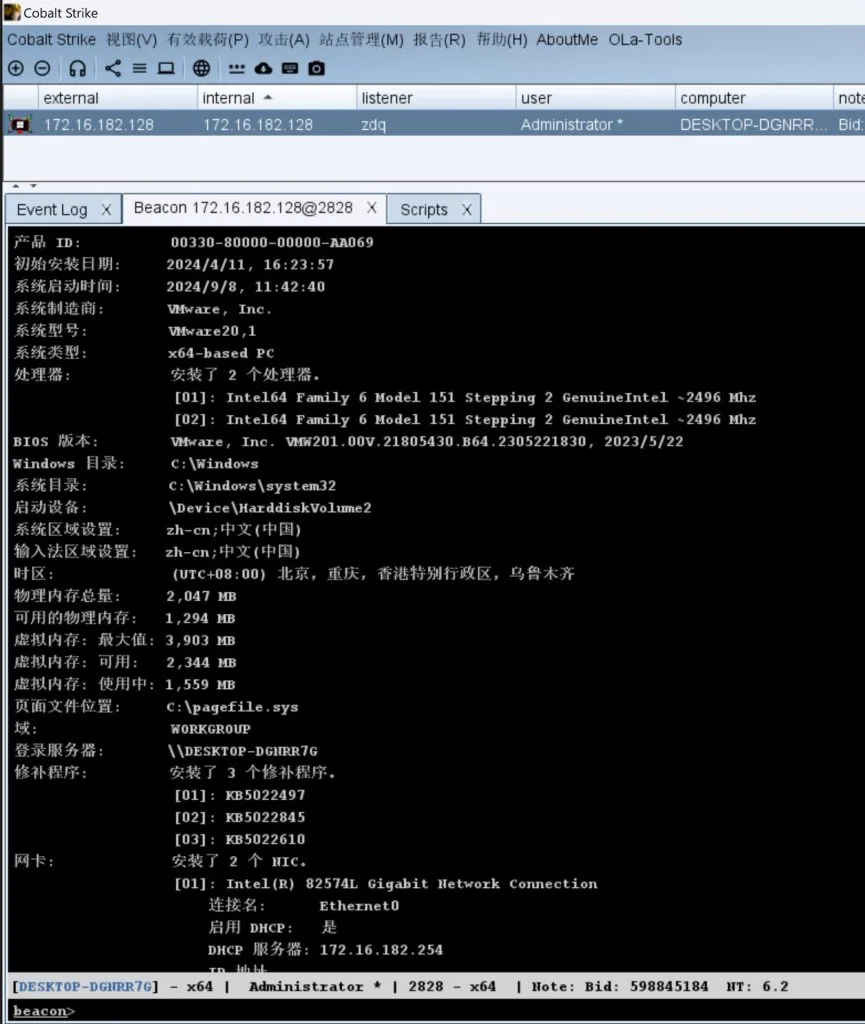865x1024 pixels.
Task: Click WORKGROUP domain value
Action: click(210, 729)
